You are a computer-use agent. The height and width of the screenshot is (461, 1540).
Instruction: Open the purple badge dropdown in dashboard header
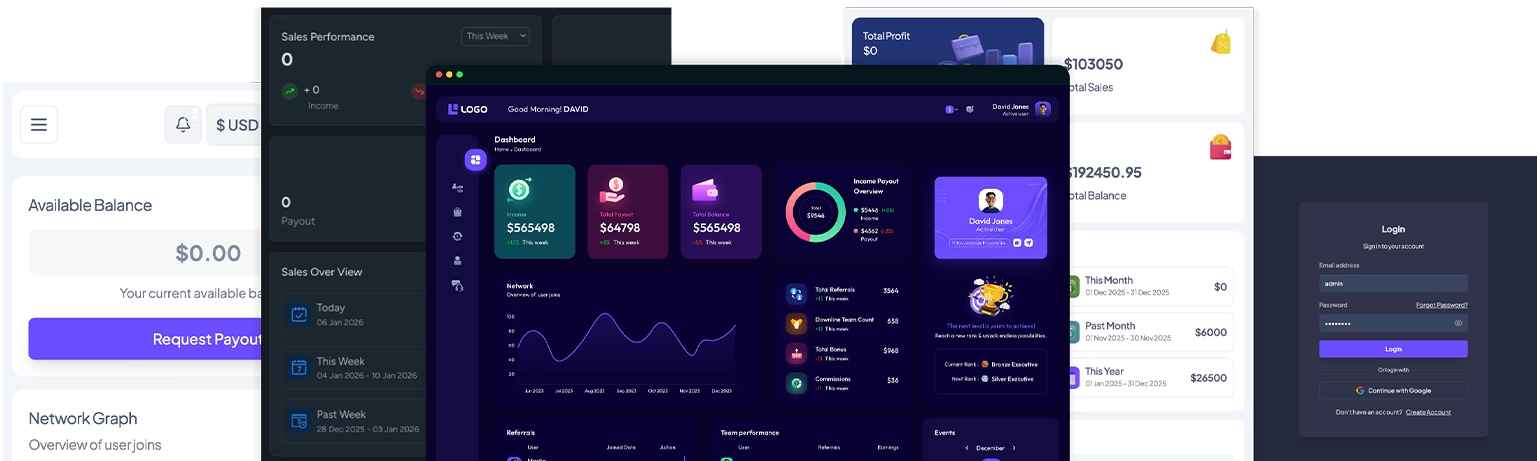952,109
